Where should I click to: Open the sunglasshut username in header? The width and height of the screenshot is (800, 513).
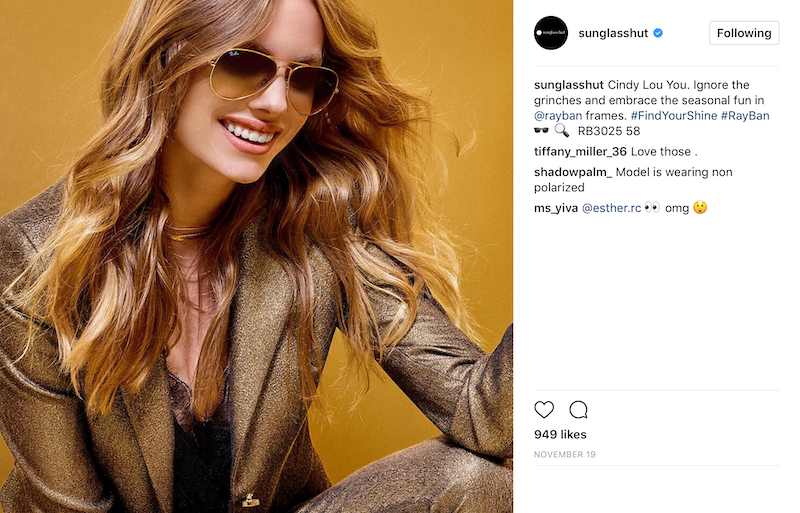click(x=613, y=33)
